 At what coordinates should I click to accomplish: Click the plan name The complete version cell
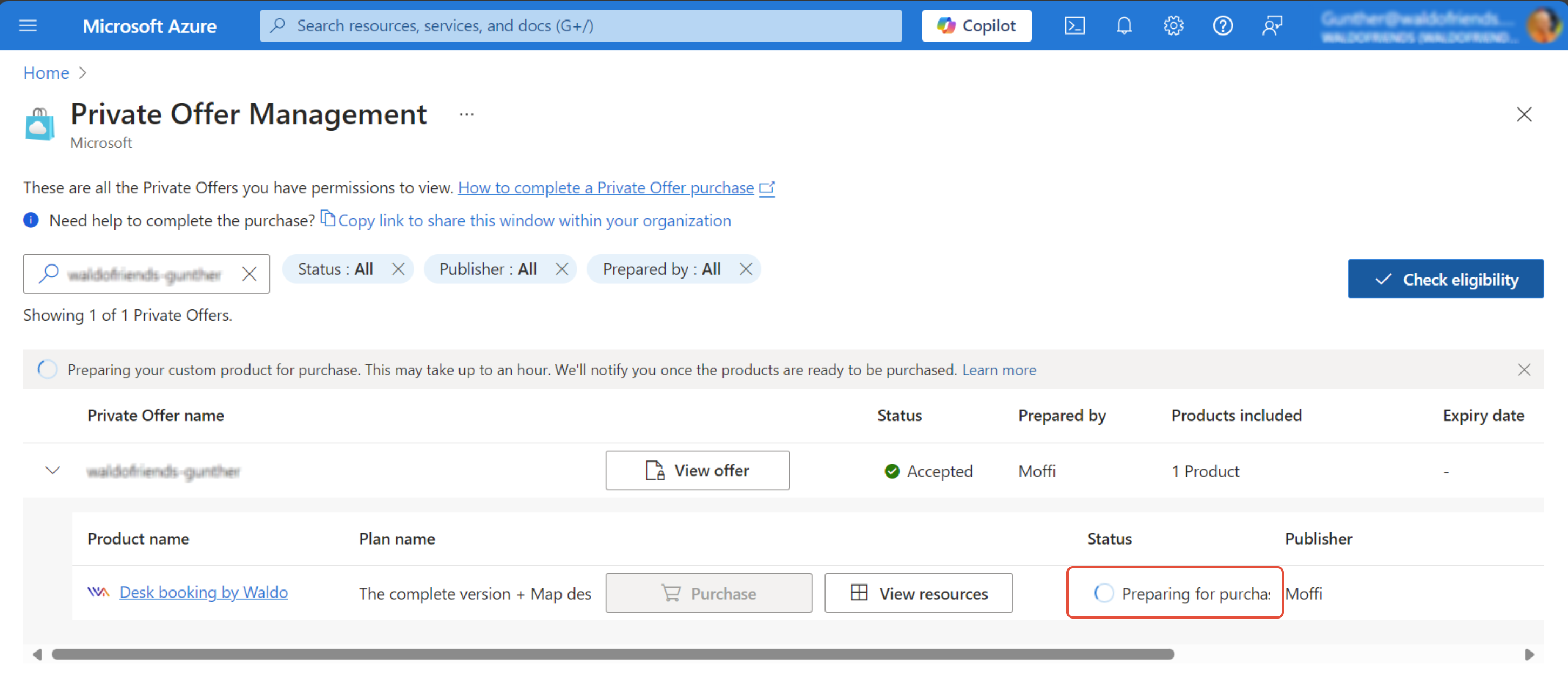[475, 593]
